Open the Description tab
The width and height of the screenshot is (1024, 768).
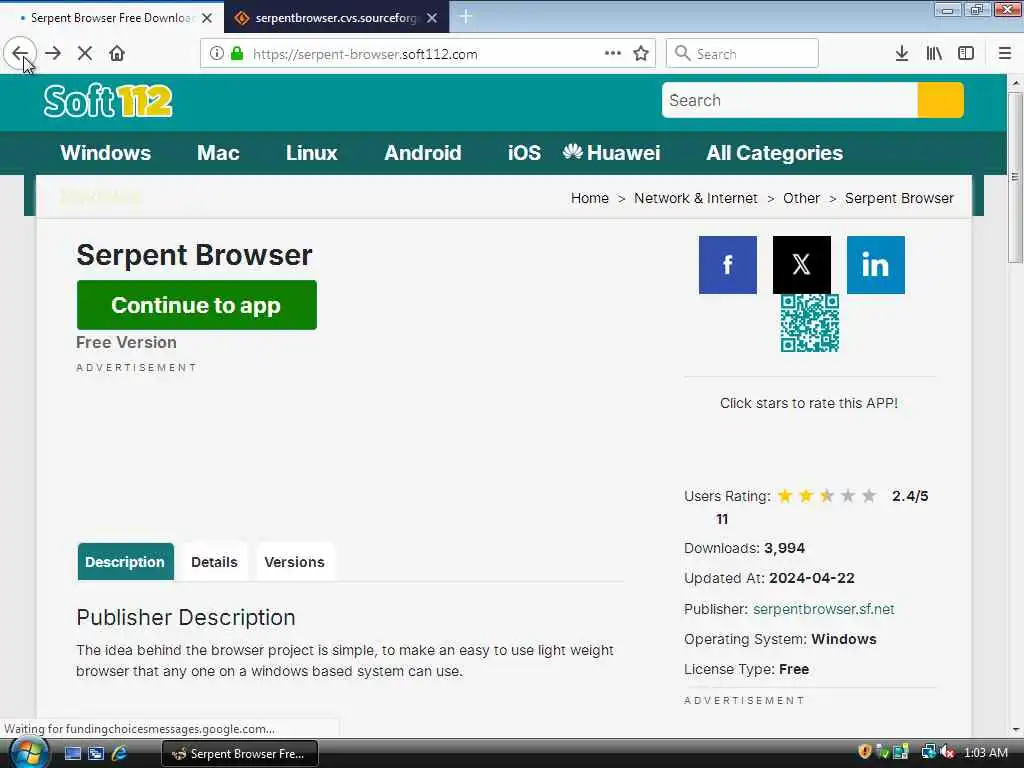click(125, 562)
